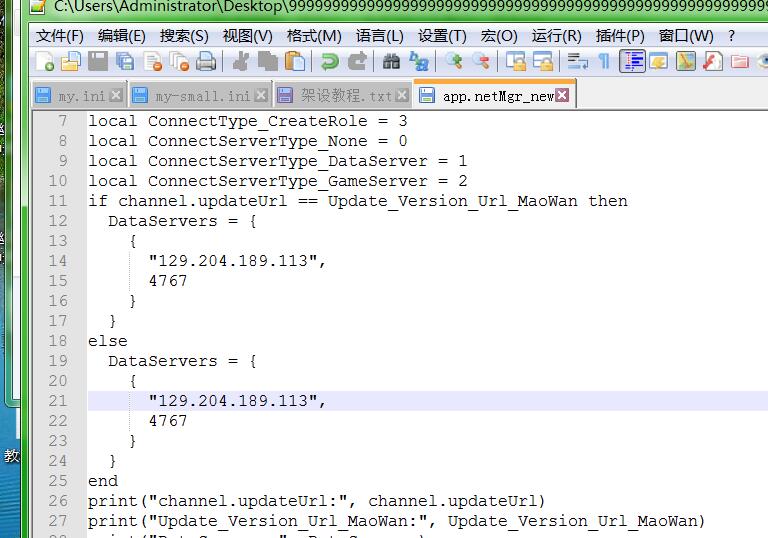Viewport: 768px width, 538px height.
Task: Open the 格式(M) menu
Action: pyautogui.click(x=314, y=36)
